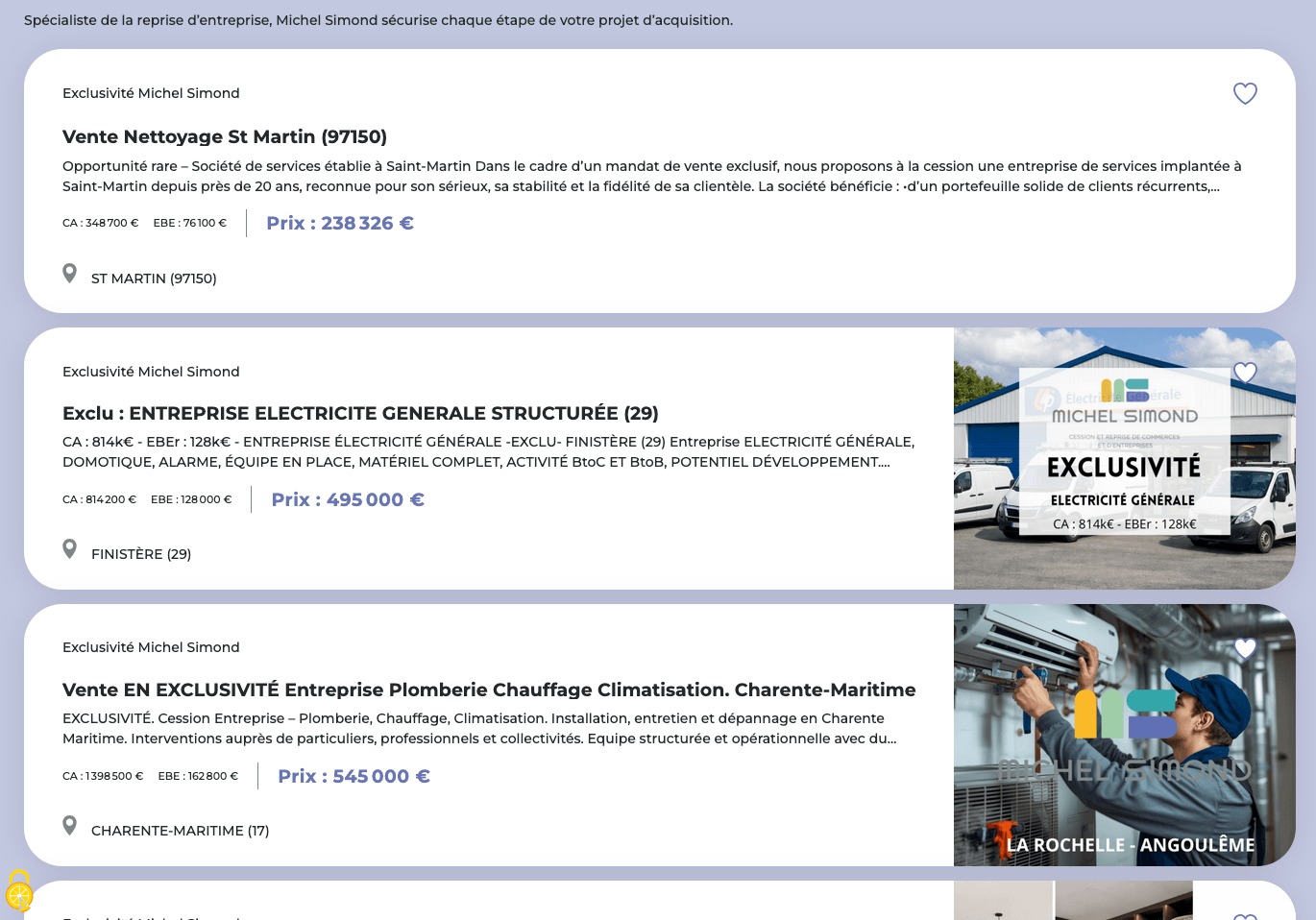Screen dimensions: 1316x920
Task: Click the FINISTÈRE location pin icon
Action: [x=69, y=549]
